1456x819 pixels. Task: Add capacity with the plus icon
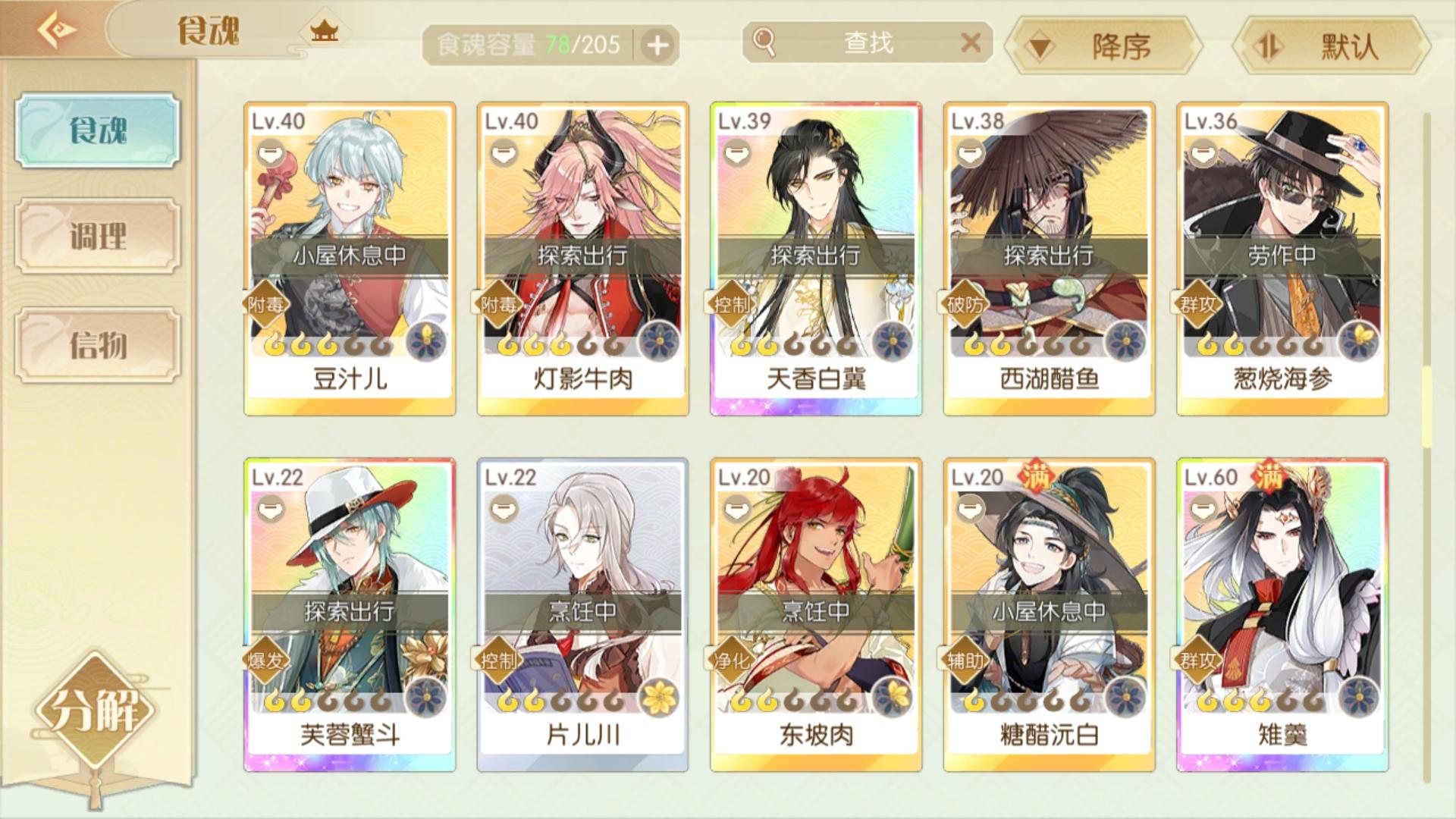pyautogui.click(x=657, y=45)
